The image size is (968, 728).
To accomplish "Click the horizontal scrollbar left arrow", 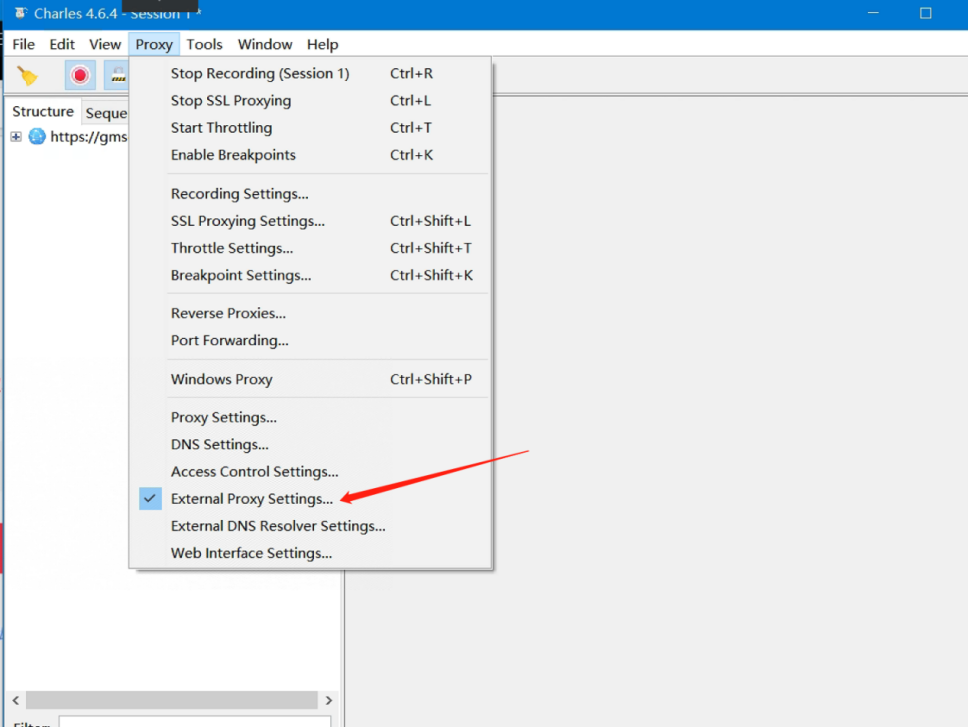I will [x=16, y=700].
